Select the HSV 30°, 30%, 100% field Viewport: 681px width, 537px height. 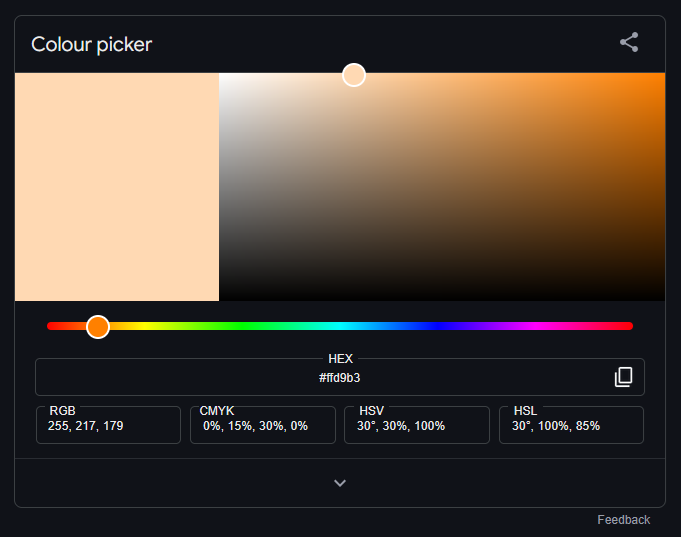(x=417, y=425)
